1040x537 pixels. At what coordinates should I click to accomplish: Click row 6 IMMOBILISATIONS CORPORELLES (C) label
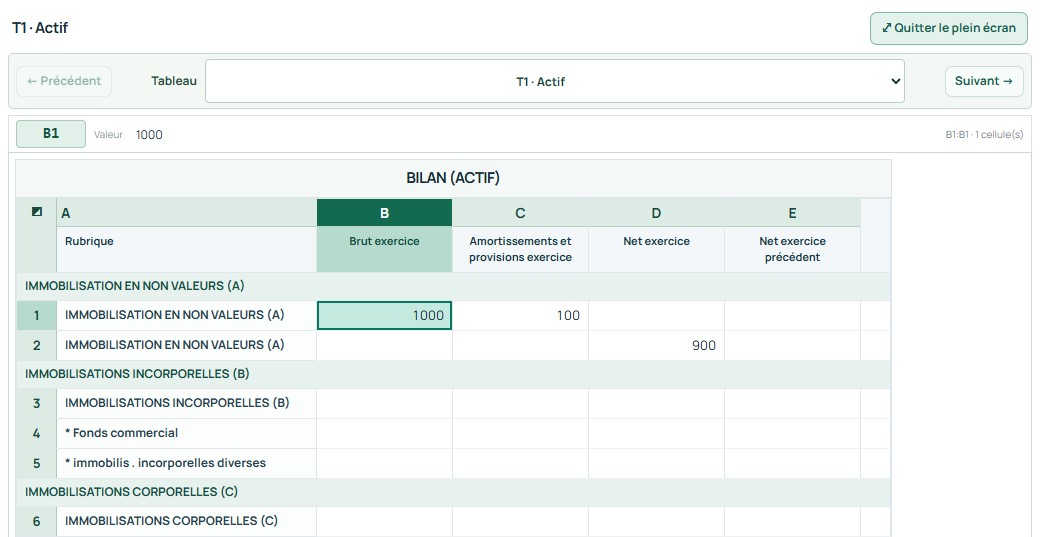[x=171, y=521]
